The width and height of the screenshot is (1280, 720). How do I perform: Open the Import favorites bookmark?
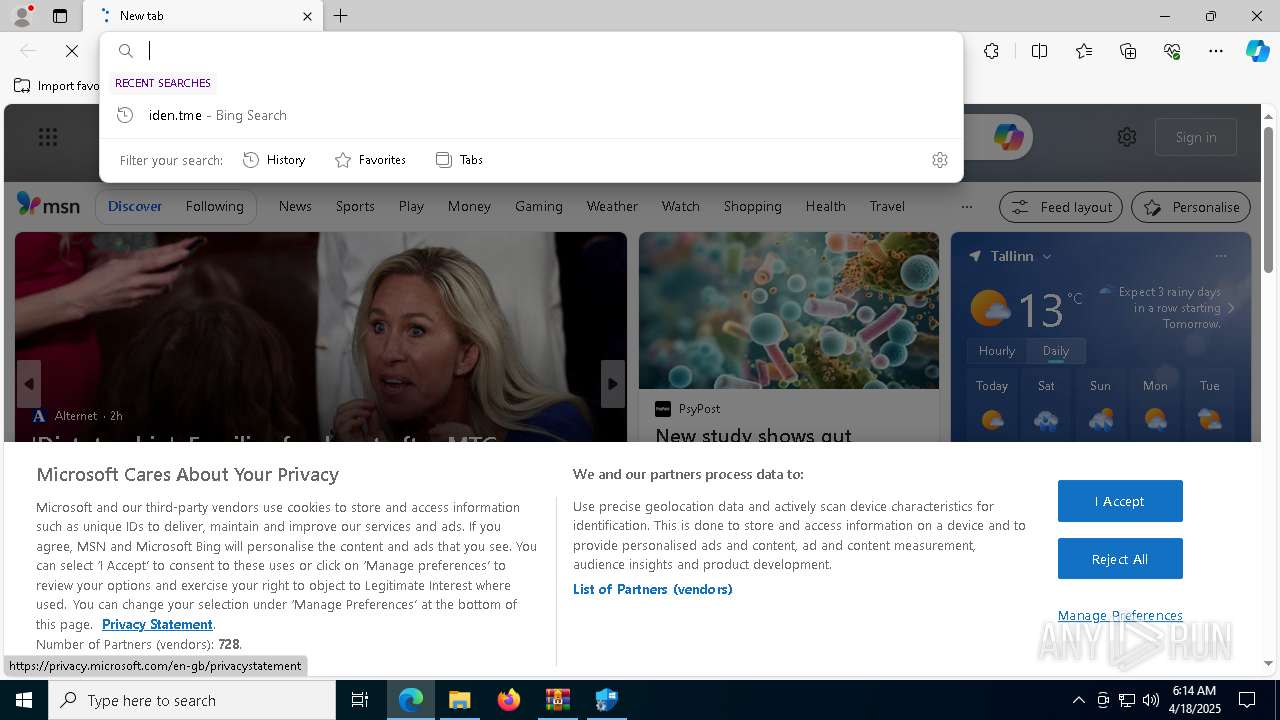(x=57, y=85)
